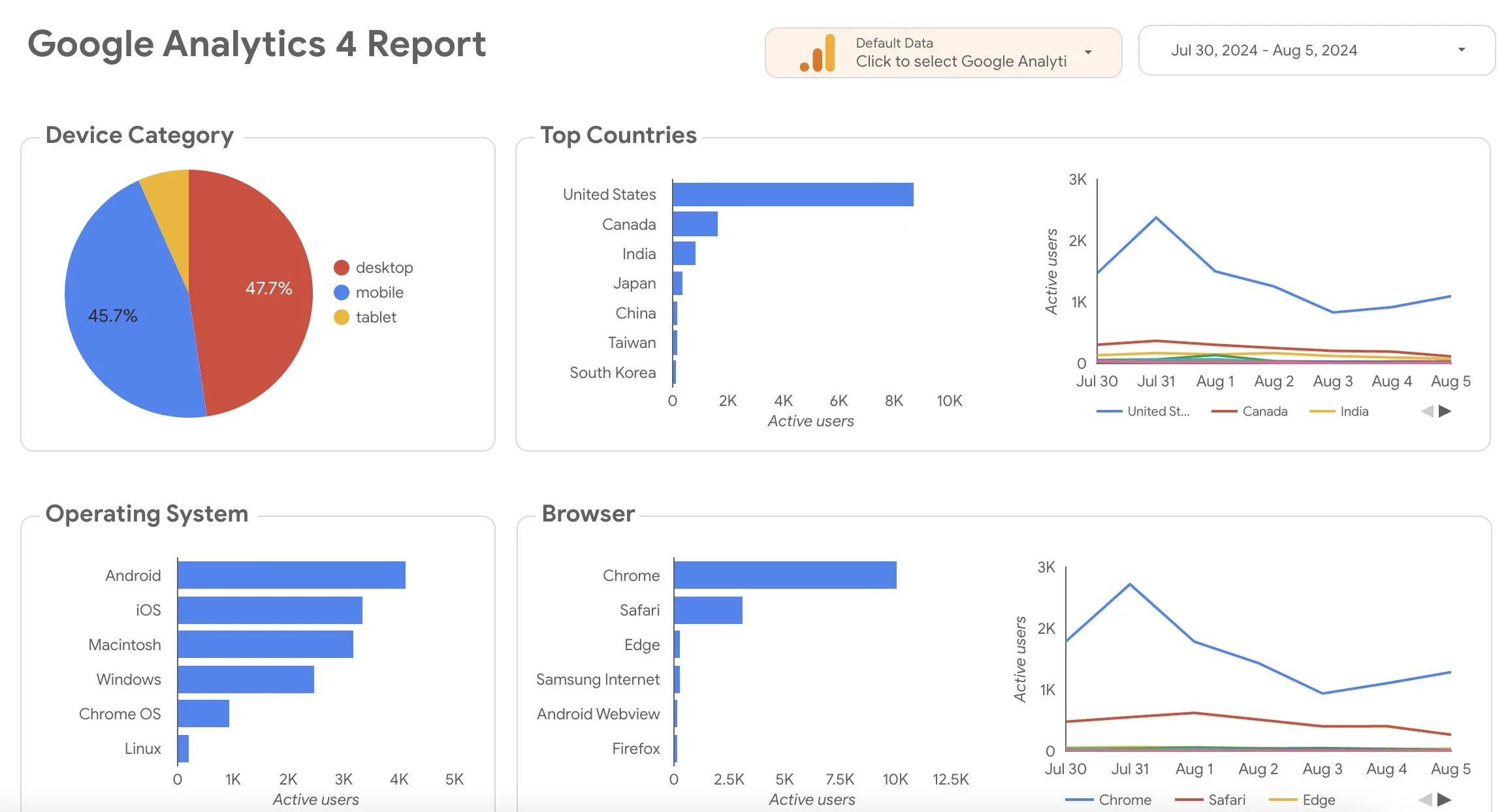The height and width of the screenshot is (812, 1506).
Task: Click the Chrome legend entry in Browser line chart
Action: [x=1108, y=800]
